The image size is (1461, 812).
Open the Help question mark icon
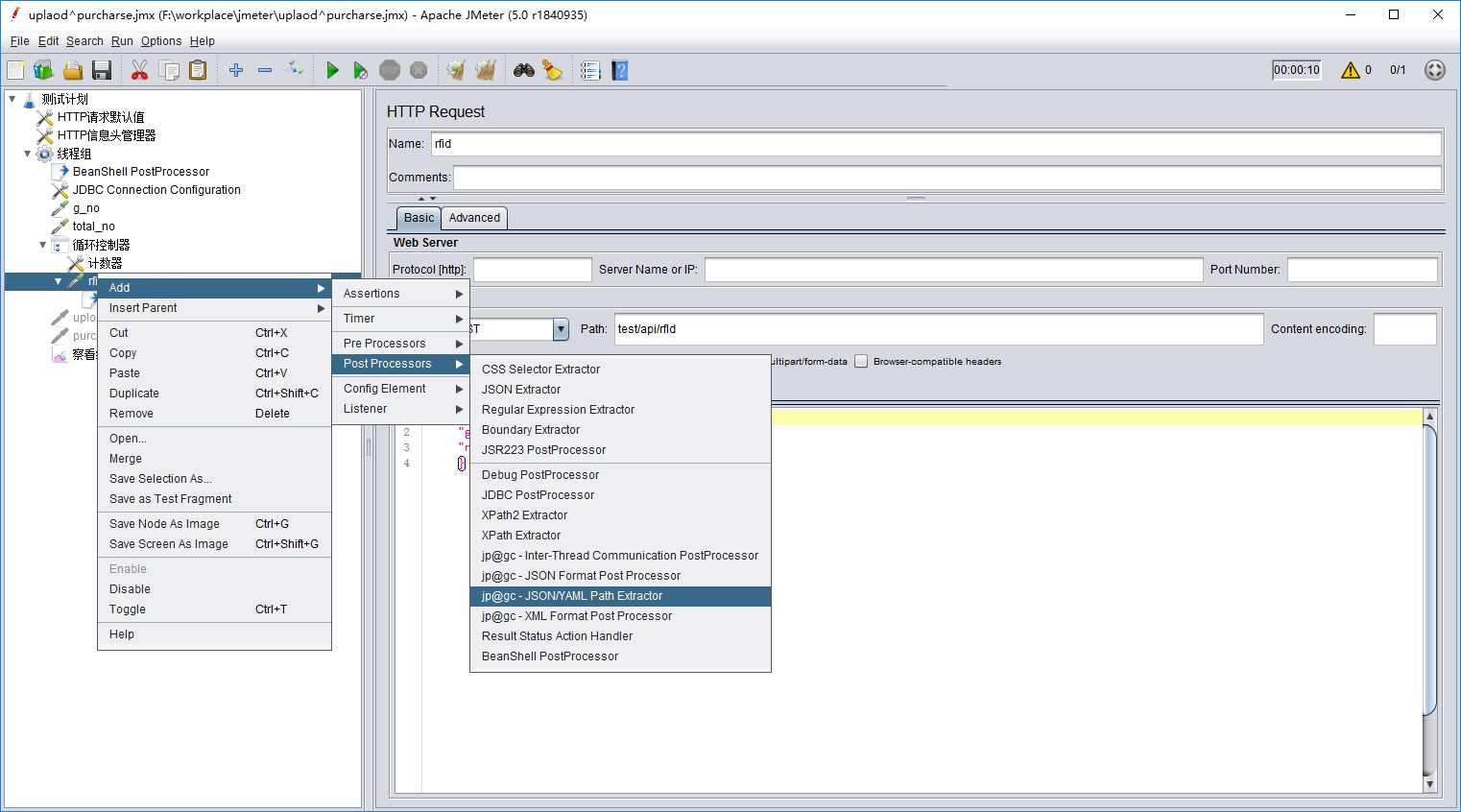point(620,70)
